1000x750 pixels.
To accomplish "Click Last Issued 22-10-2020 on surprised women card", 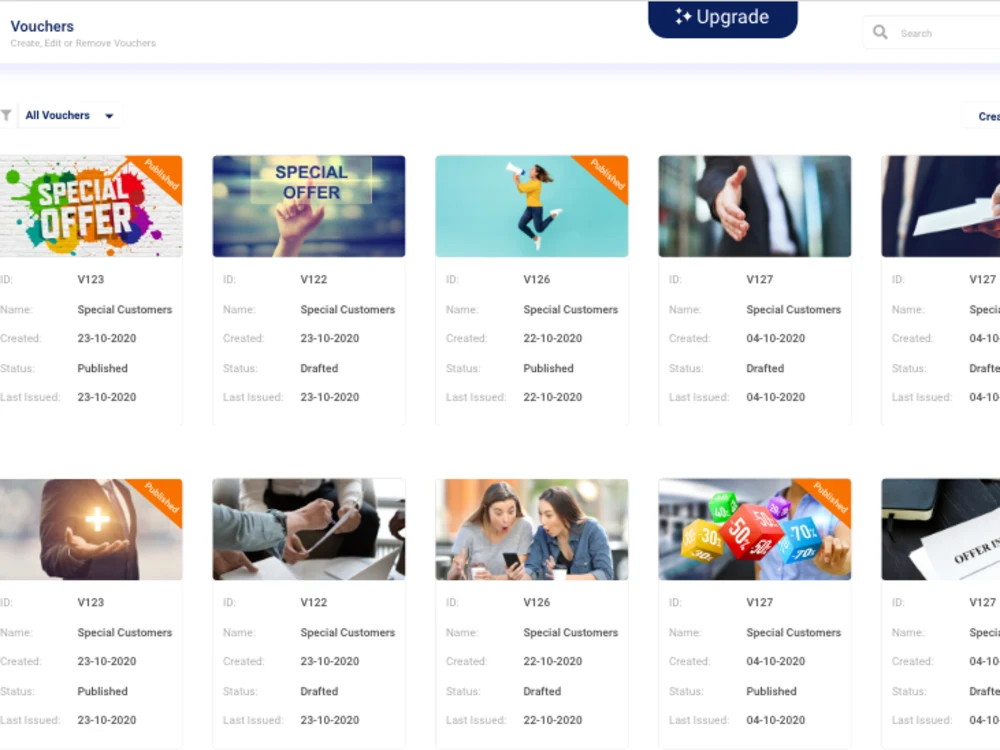I will 552,720.
